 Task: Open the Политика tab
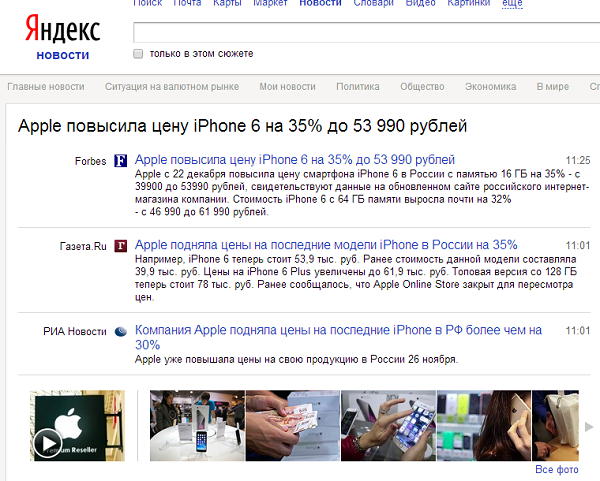(358, 87)
